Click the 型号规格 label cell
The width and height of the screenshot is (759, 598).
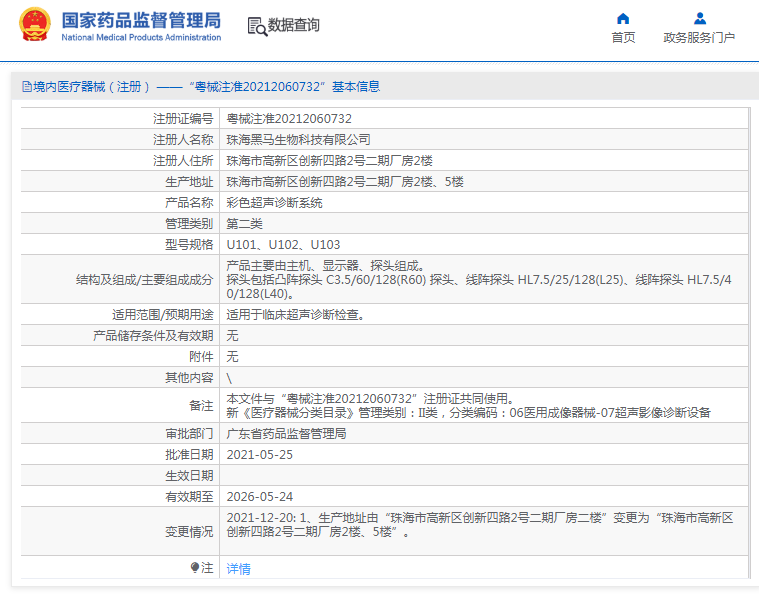pos(189,245)
